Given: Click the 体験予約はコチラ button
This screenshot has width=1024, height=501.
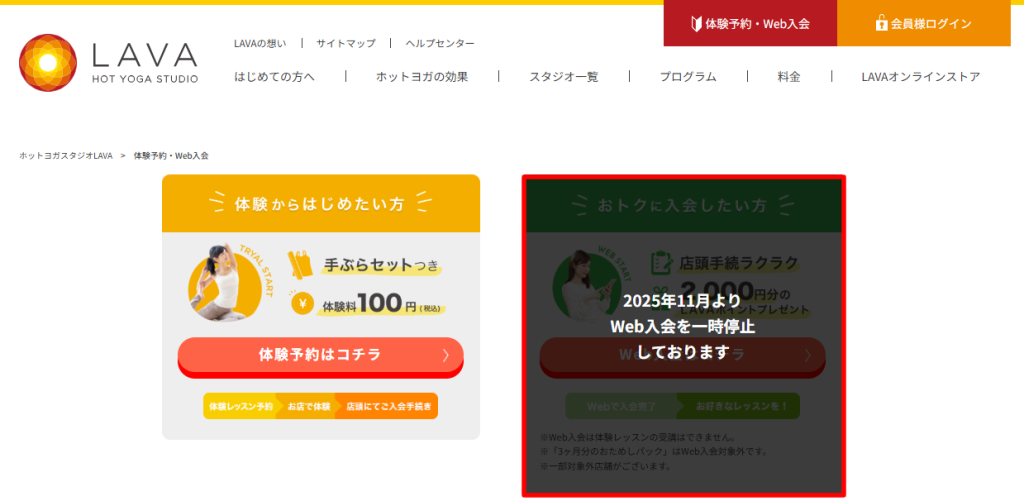Looking at the screenshot, I should pyautogui.click(x=320, y=356).
